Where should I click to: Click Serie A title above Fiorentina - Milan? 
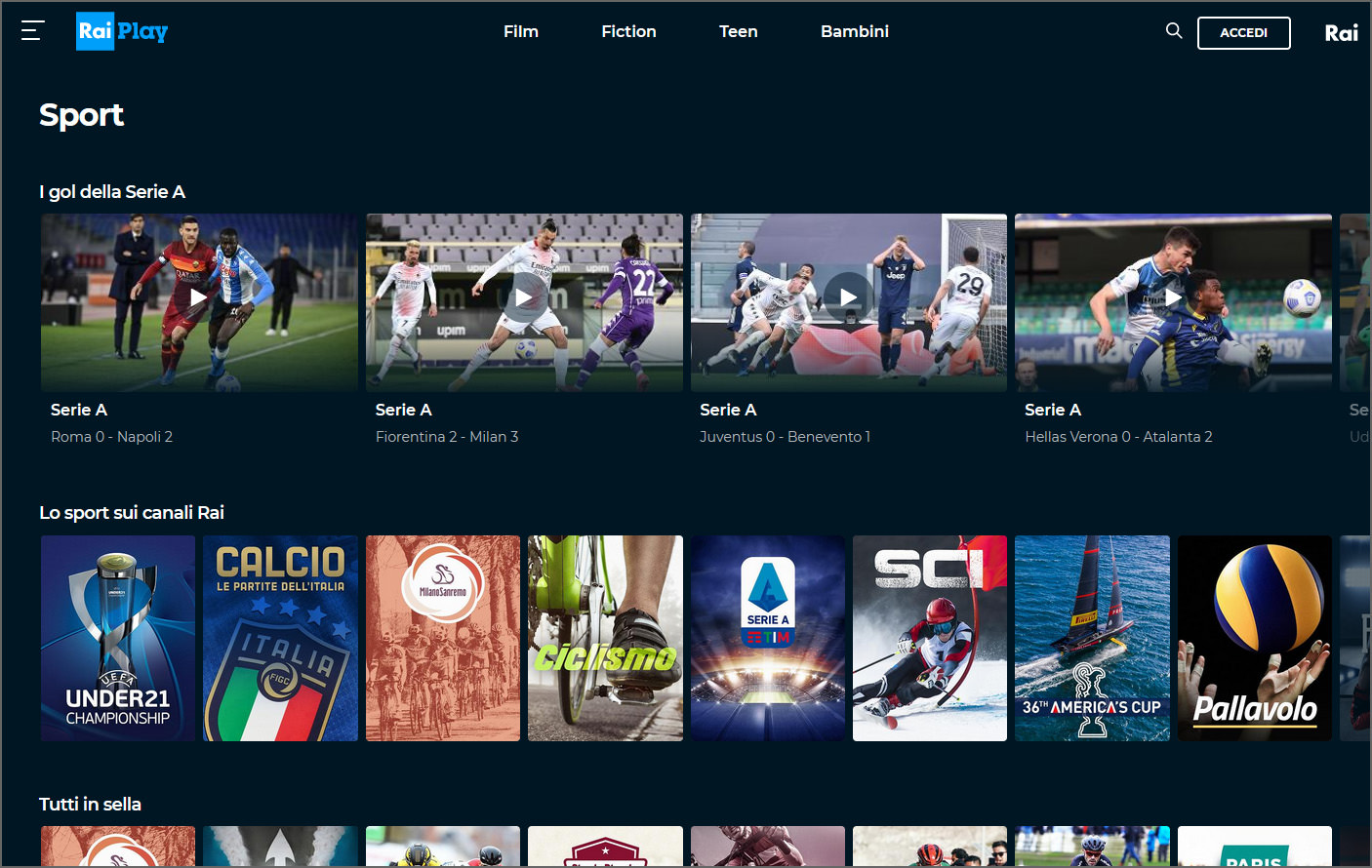coord(404,410)
